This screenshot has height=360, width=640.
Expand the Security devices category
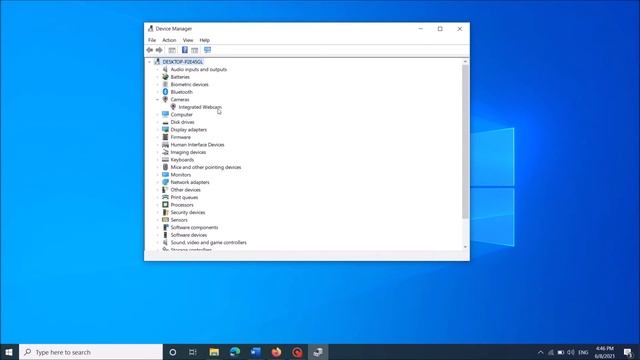point(158,212)
